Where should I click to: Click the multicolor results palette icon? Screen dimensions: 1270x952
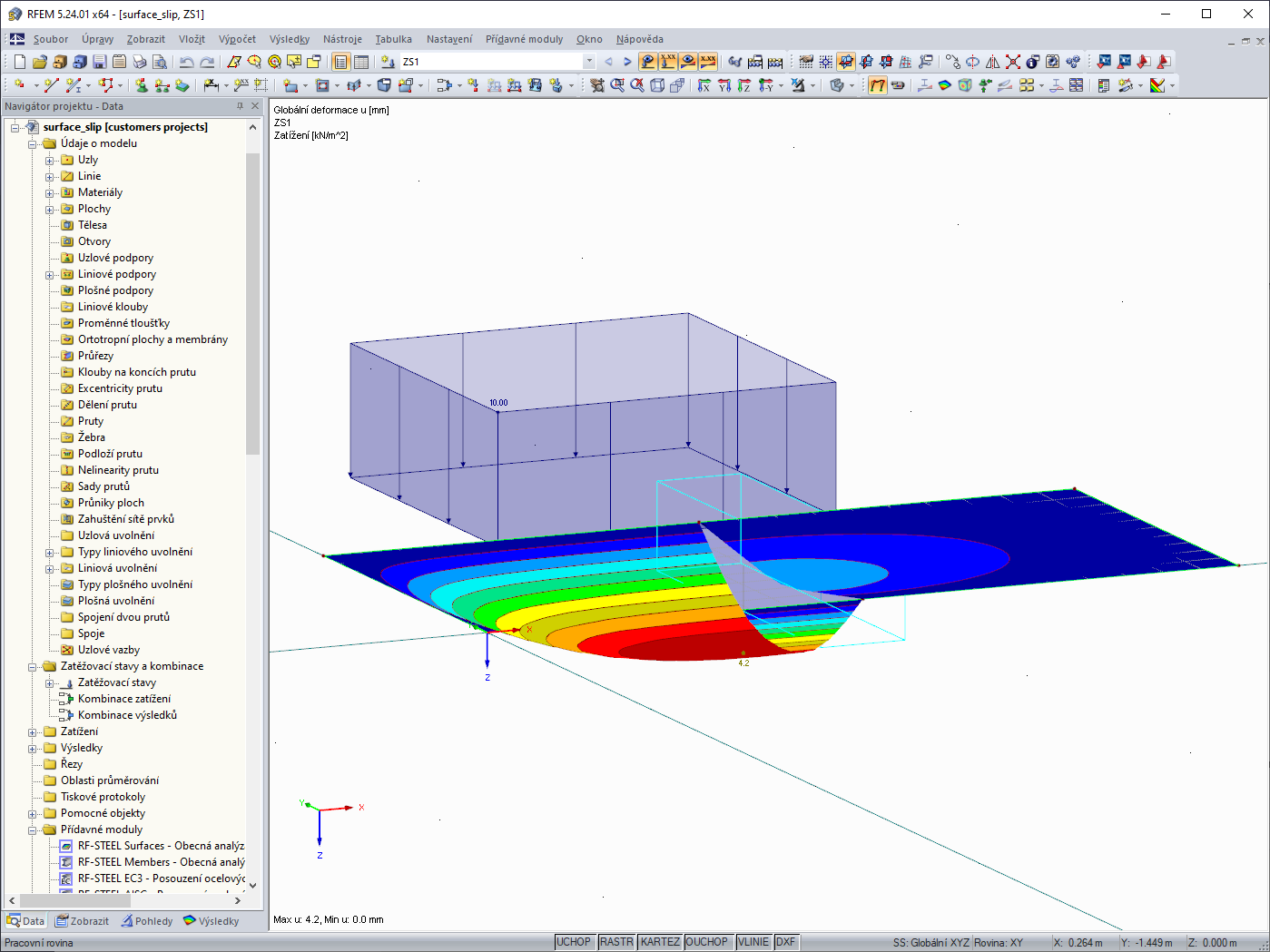(x=1157, y=85)
